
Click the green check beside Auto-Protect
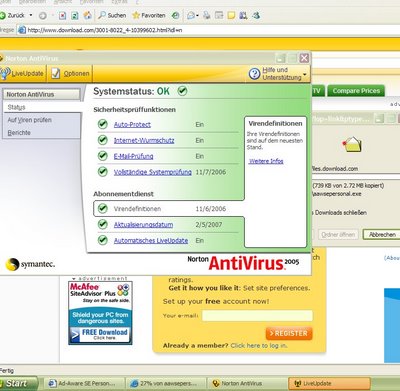pos(103,124)
